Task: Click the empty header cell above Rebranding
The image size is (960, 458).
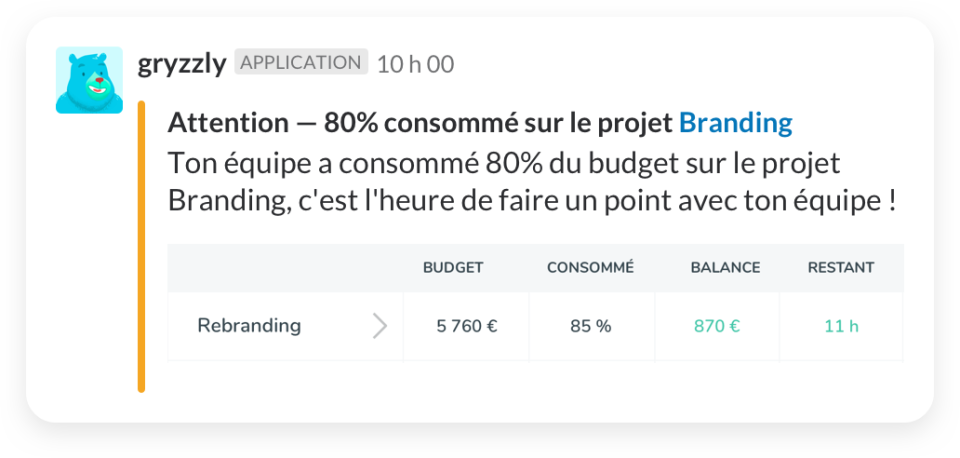Action: pyautogui.click(x=285, y=268)
